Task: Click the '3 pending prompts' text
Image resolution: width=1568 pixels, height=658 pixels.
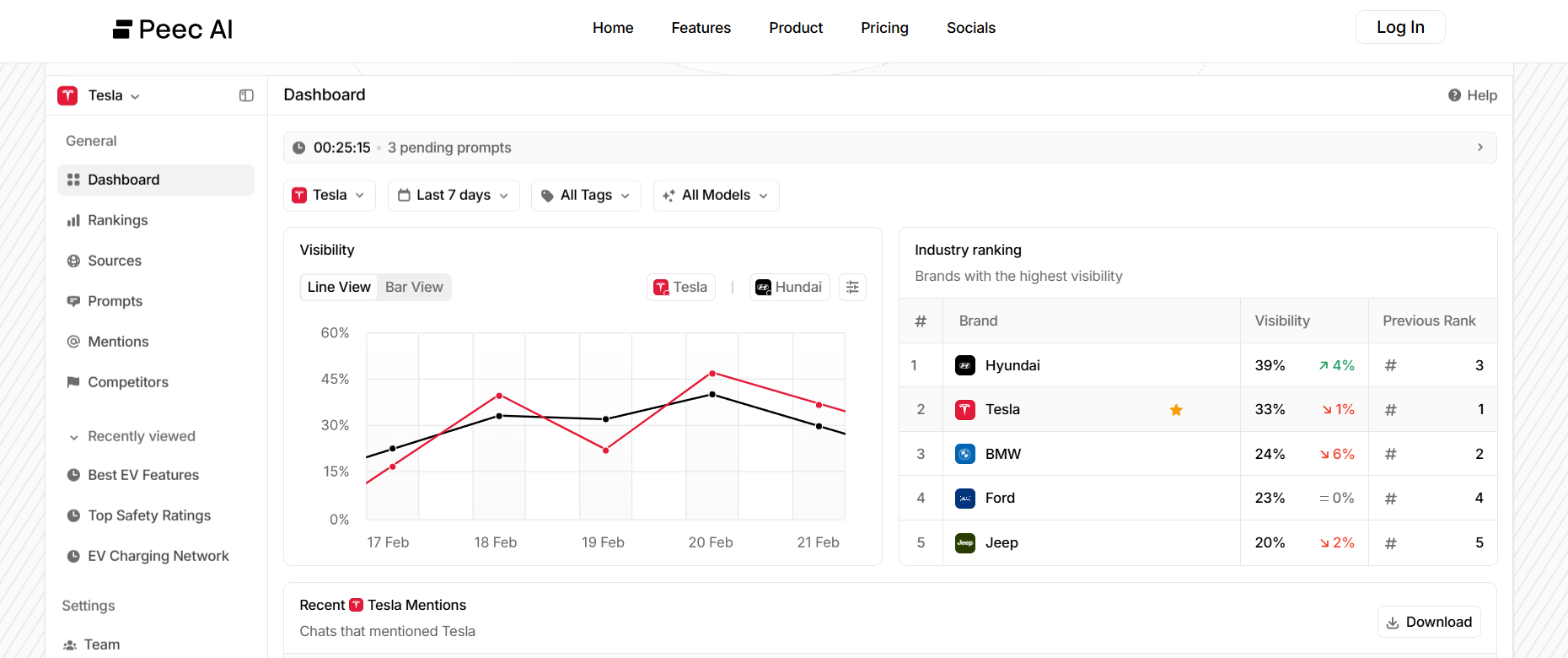Action: [x=449, y=148]
